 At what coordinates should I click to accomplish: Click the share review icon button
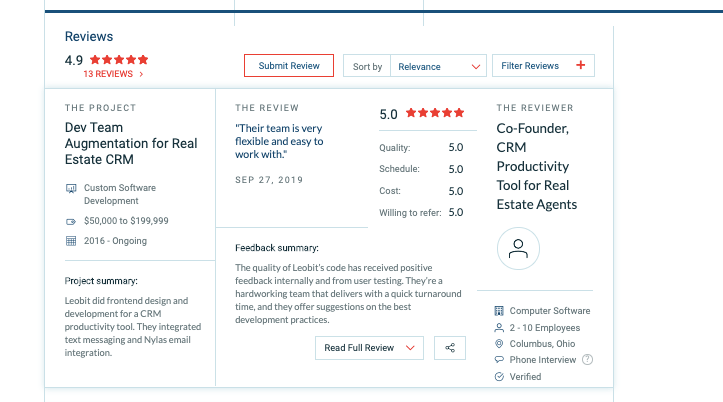point(450,348)
